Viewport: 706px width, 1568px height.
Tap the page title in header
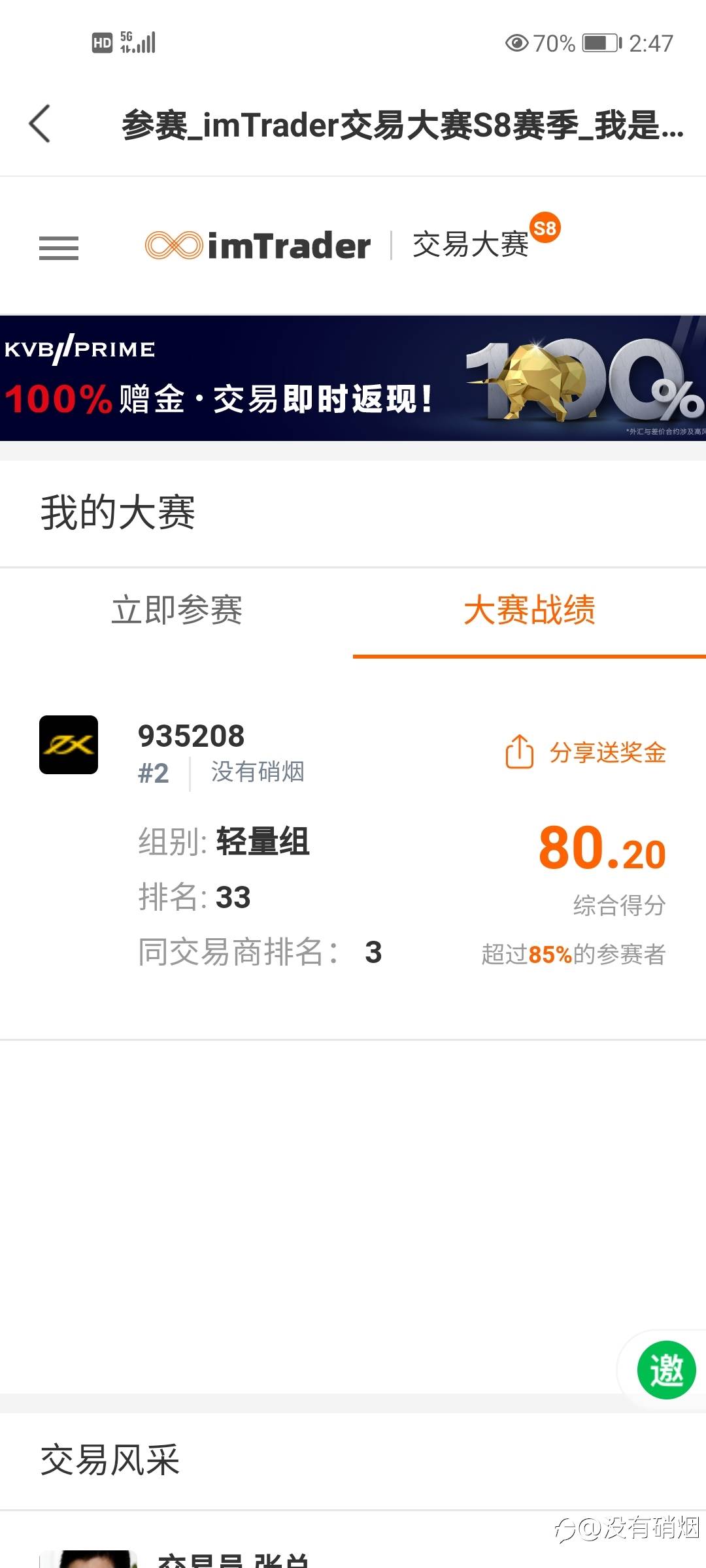(x=402, y=125)
